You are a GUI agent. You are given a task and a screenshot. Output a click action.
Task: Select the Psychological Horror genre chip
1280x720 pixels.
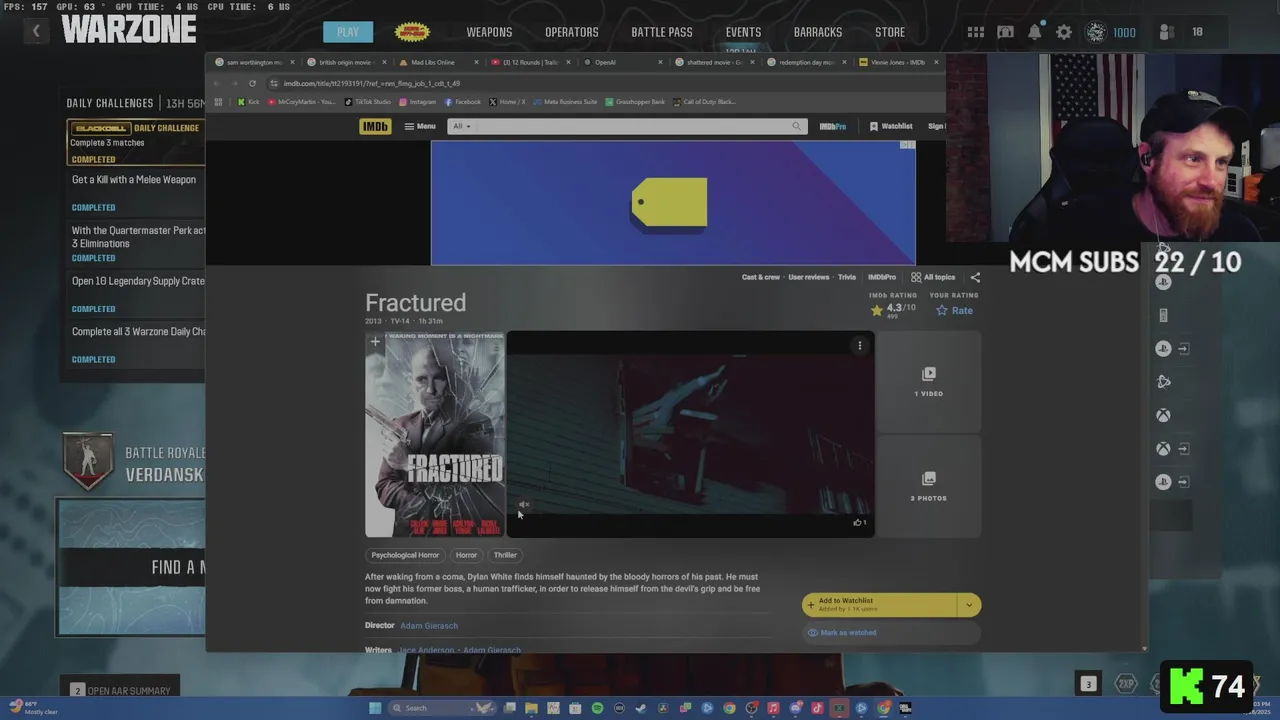[405, 555]
